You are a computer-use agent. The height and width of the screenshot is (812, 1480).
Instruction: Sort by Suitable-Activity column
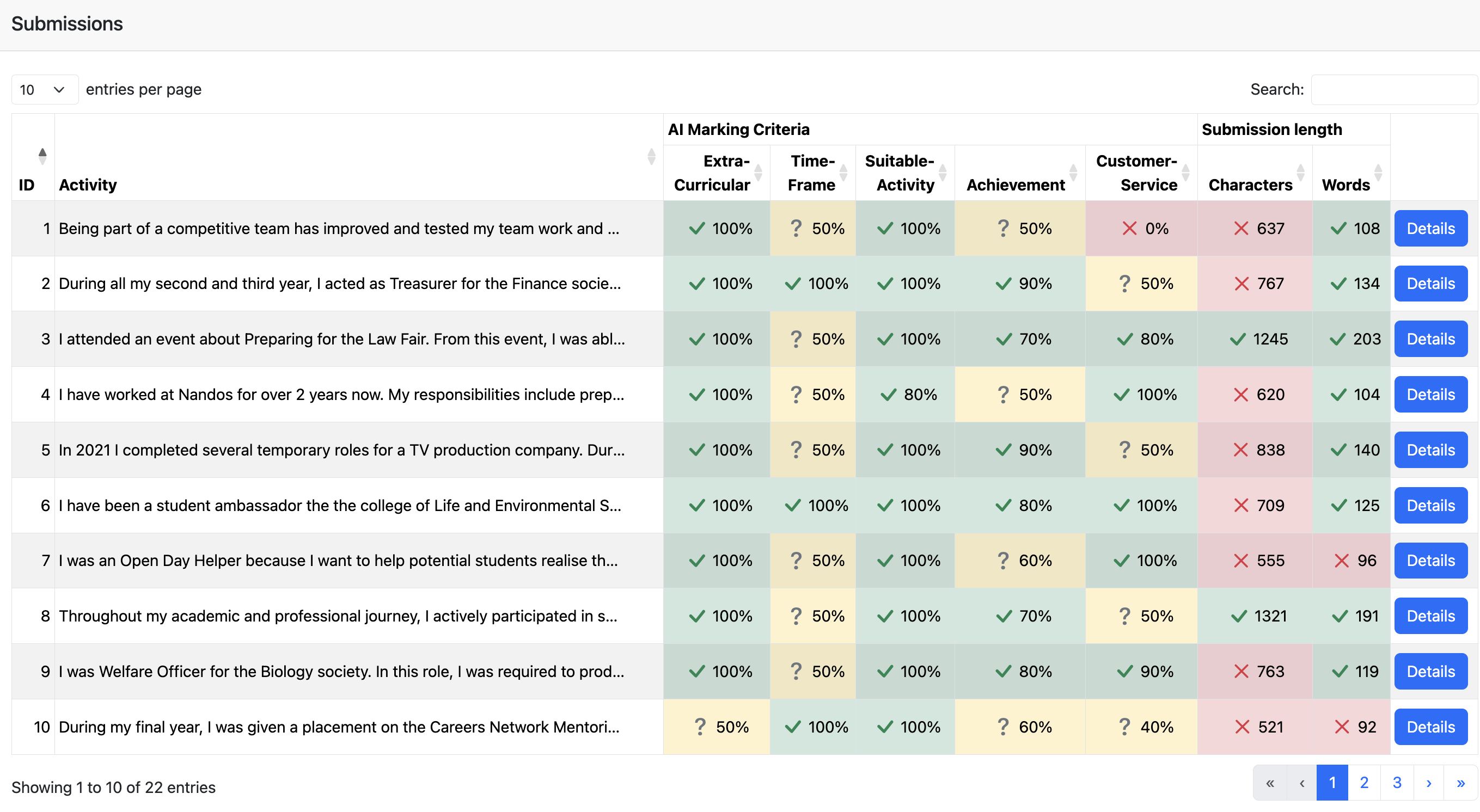pyautogui.click(x=942, y=173)
